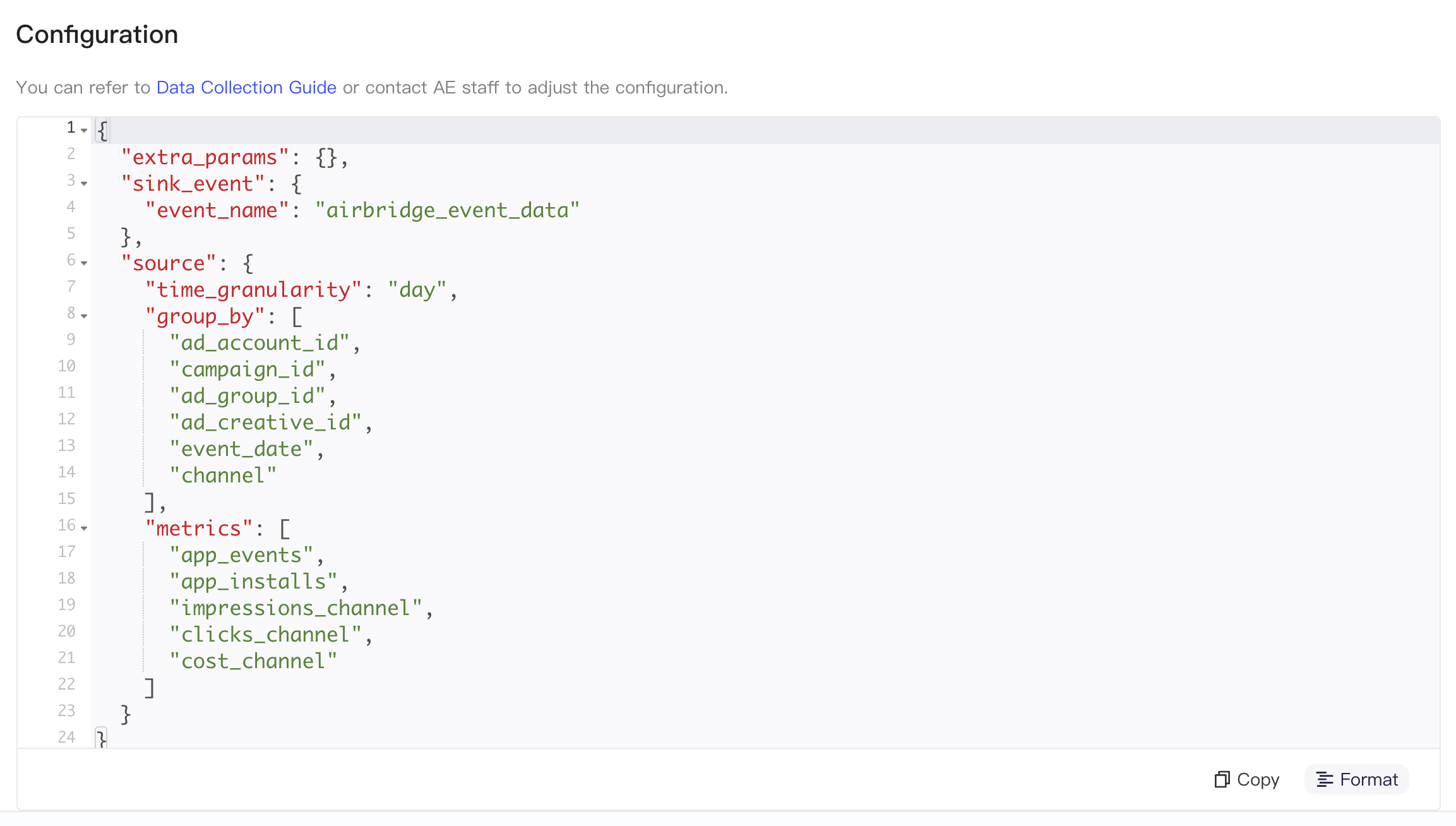Collapse the source block fold arrow
Viewport: 1456px width, 826px height.
tap(84, 263)
